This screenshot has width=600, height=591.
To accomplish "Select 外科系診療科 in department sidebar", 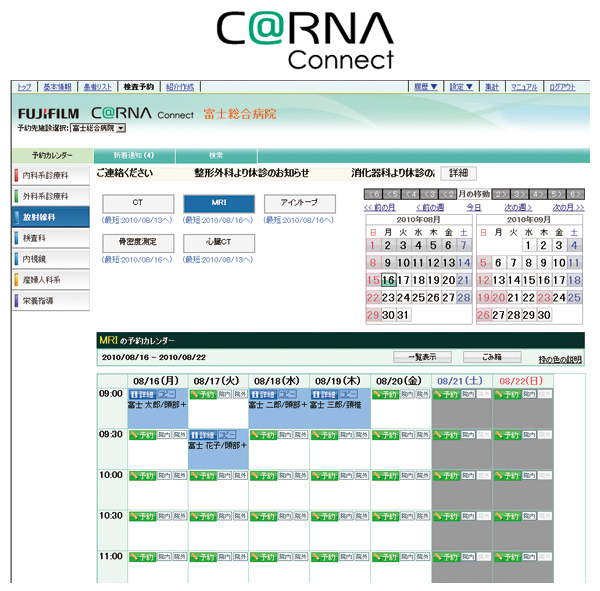I will 51,196.
